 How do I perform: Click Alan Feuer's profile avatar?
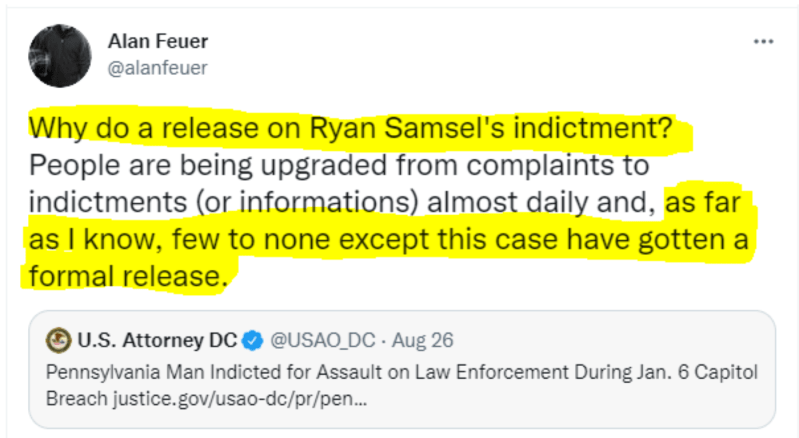pos(61,54)
